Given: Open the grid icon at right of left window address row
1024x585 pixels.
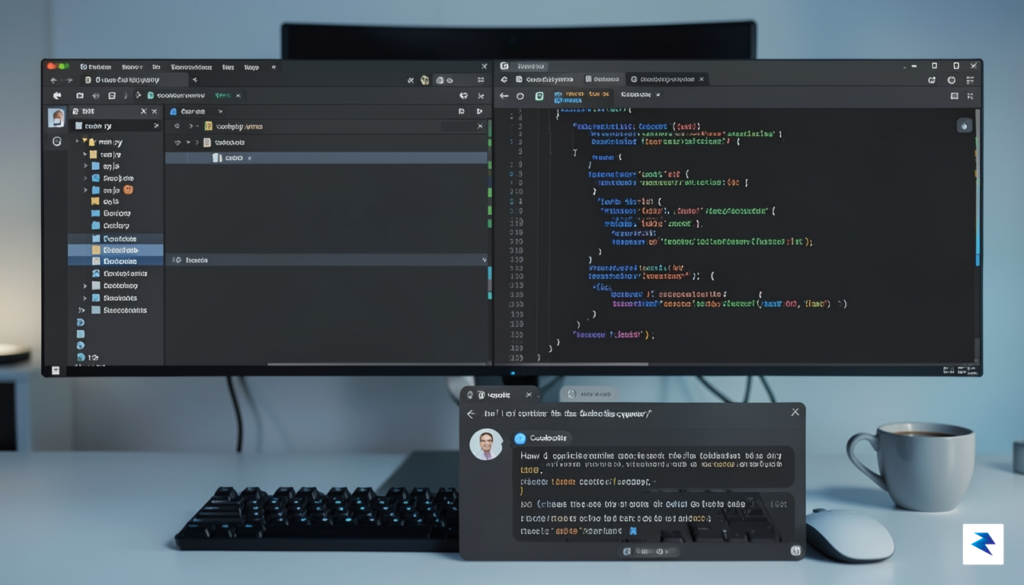Looking at the screenshot, I should (481, 80).
